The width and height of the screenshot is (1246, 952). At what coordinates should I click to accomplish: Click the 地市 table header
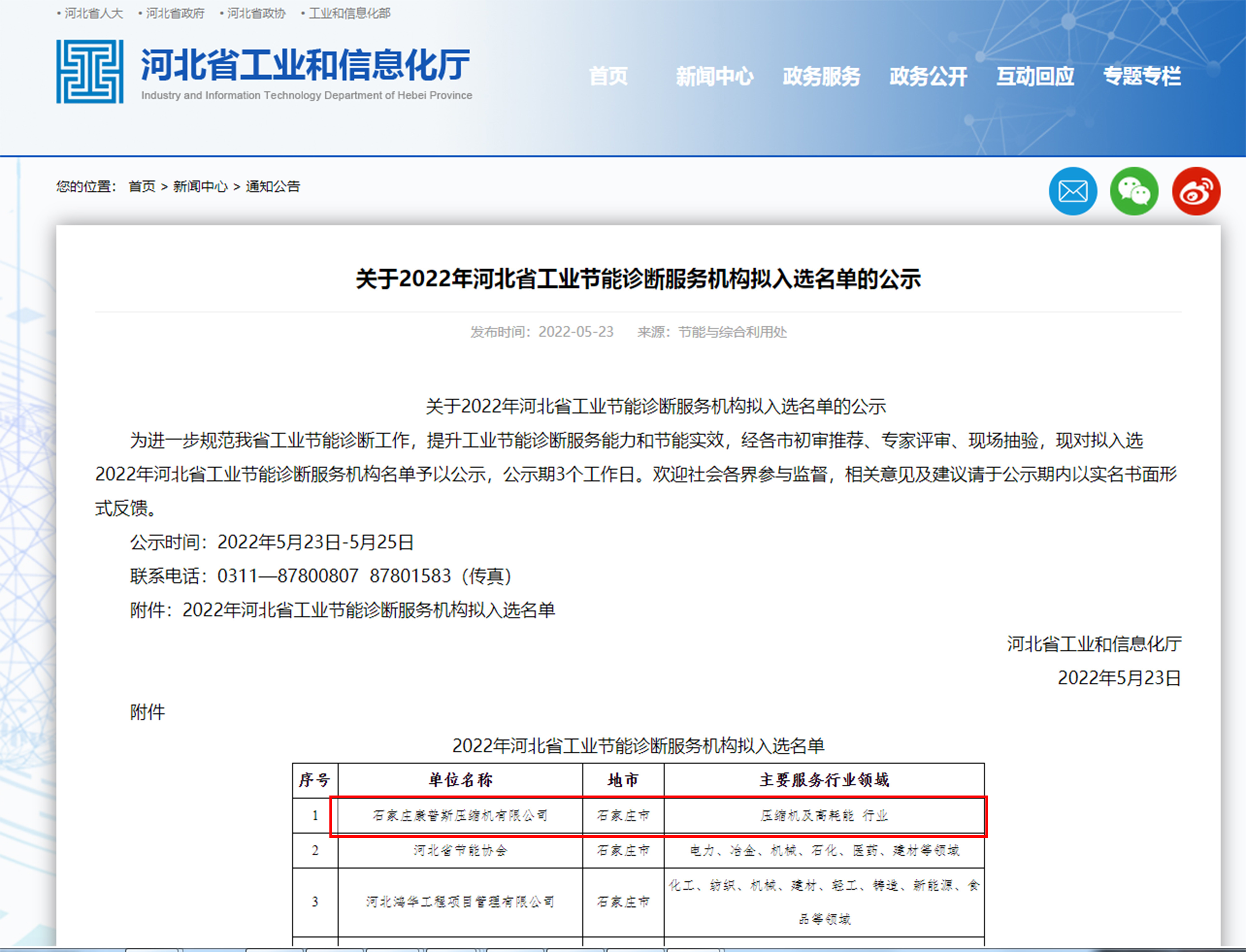pyautogui.click(x=623, y=780)
